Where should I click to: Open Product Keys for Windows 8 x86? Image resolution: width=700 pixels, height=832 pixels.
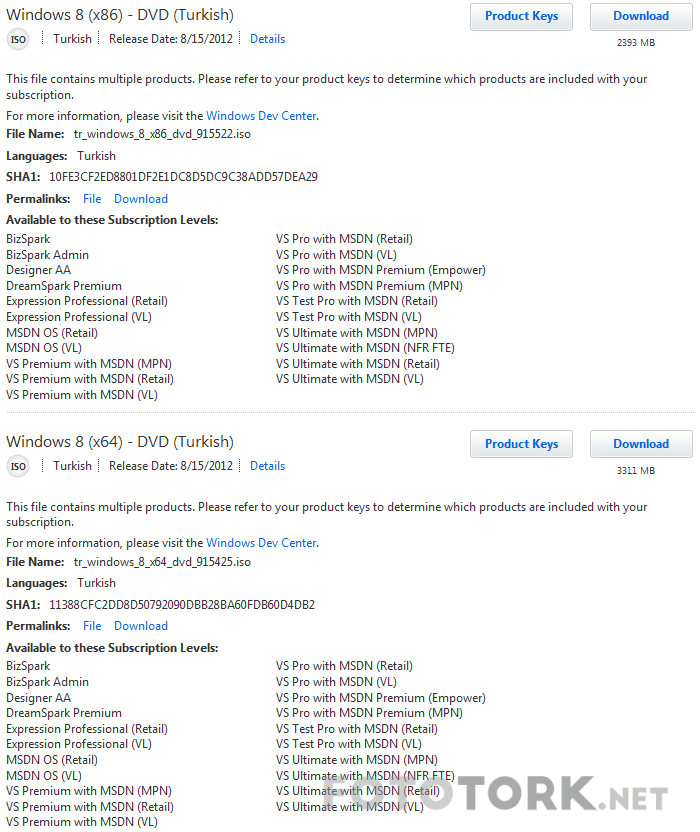point(521,17)
